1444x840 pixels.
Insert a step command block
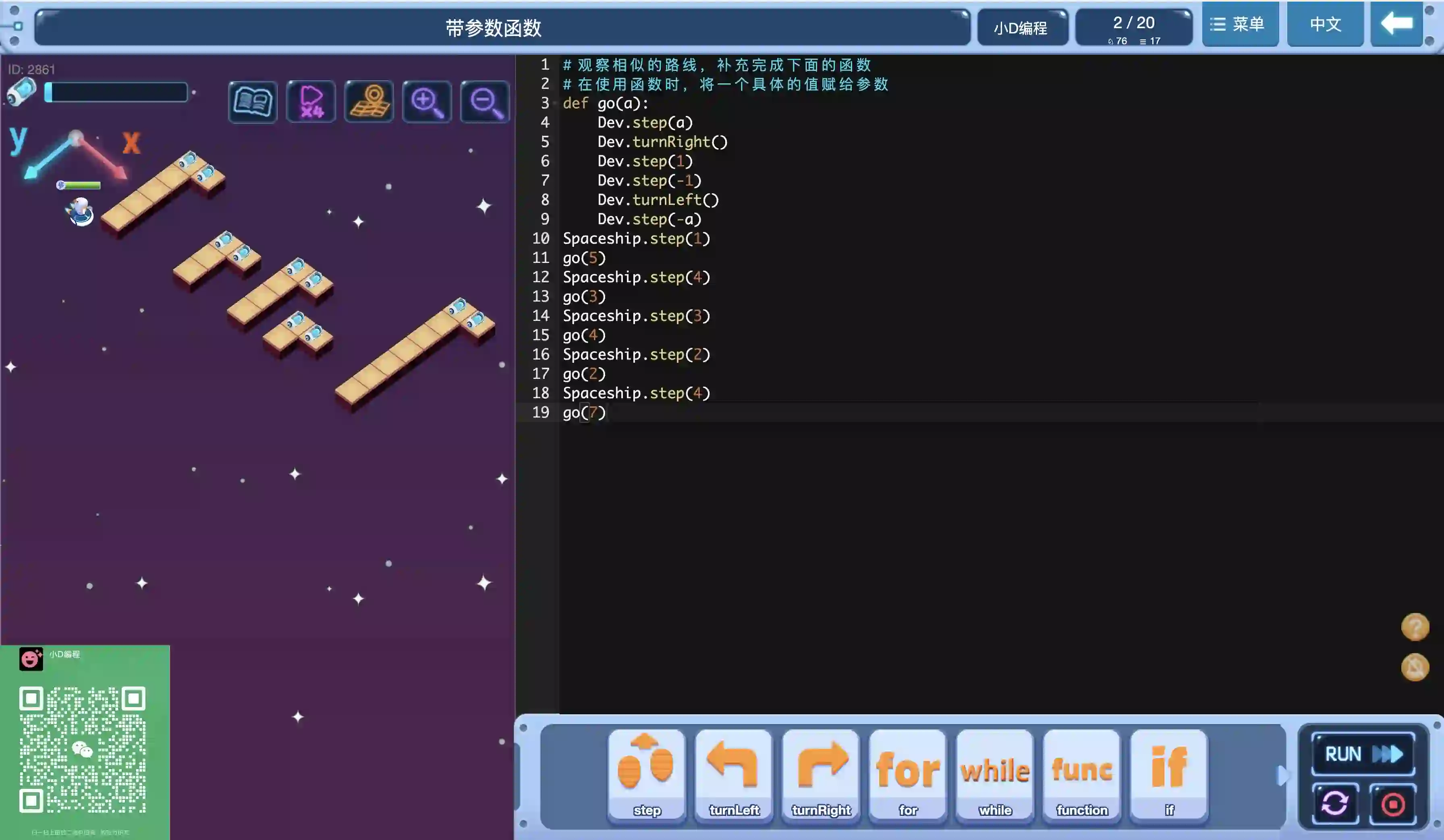click(646, 774)
